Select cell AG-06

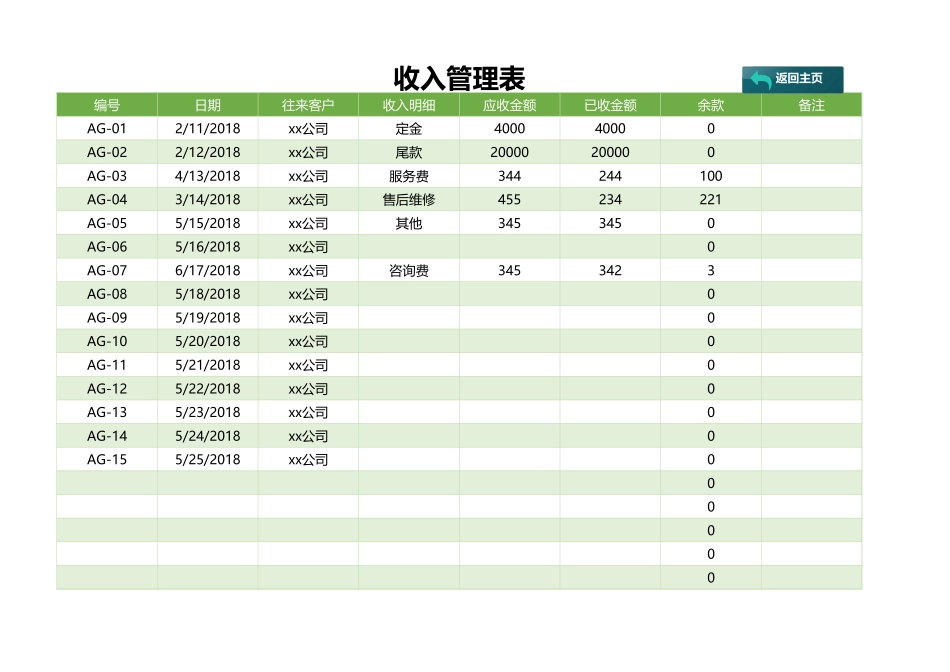(x=107, y=247)
